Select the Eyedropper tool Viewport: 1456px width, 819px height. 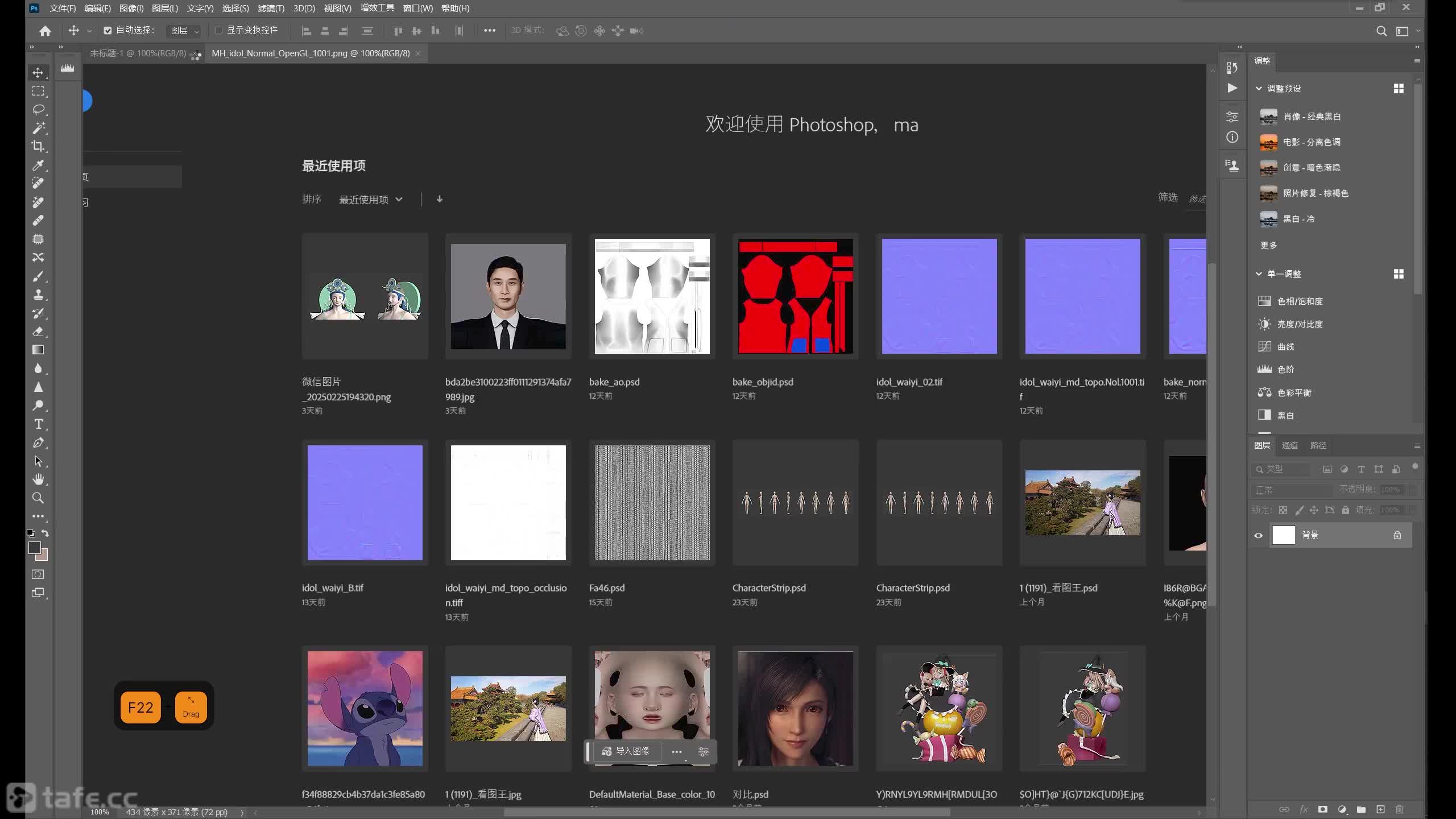click(x=38, y=165)
